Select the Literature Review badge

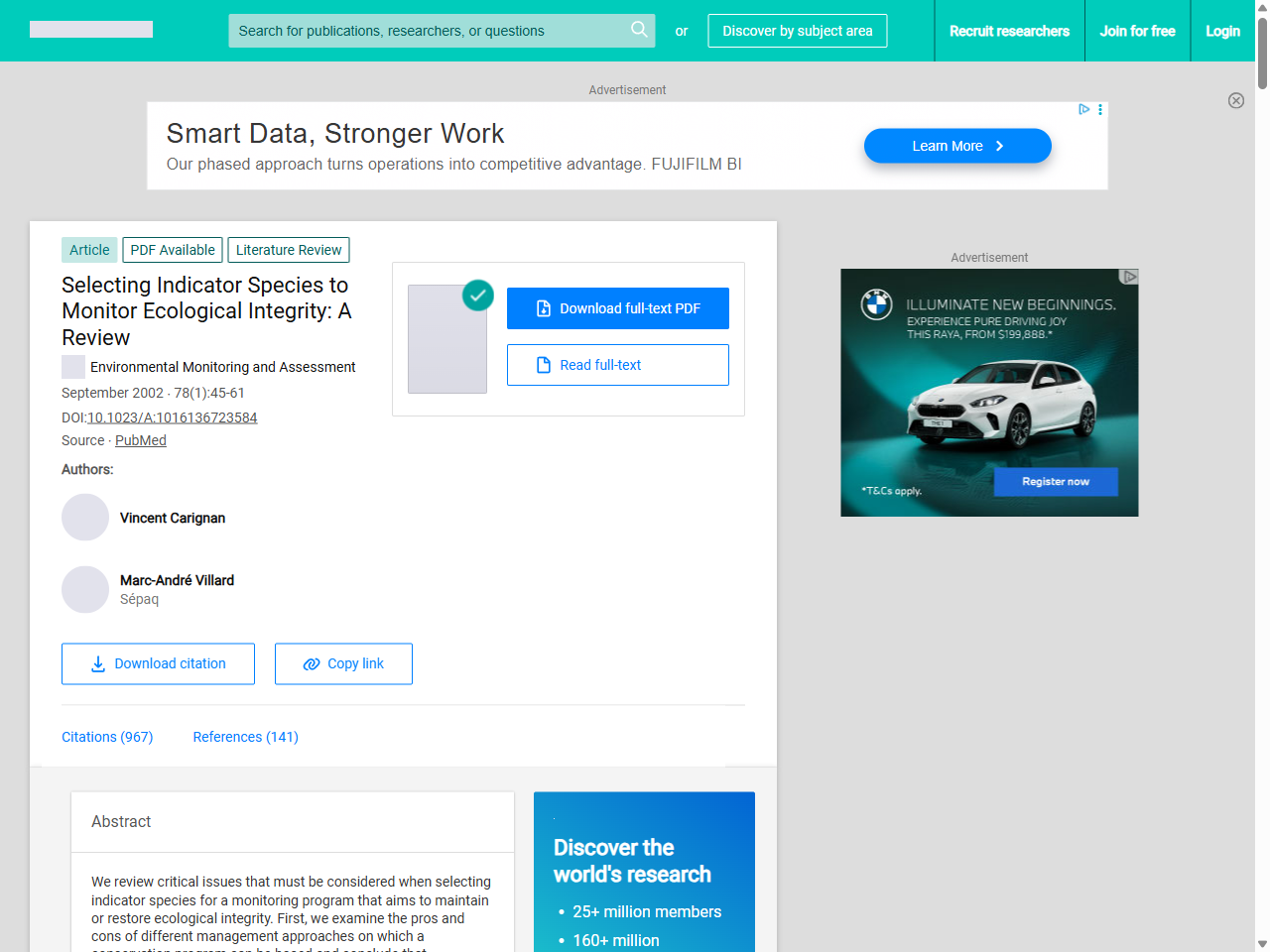click(x=288, y=250)
